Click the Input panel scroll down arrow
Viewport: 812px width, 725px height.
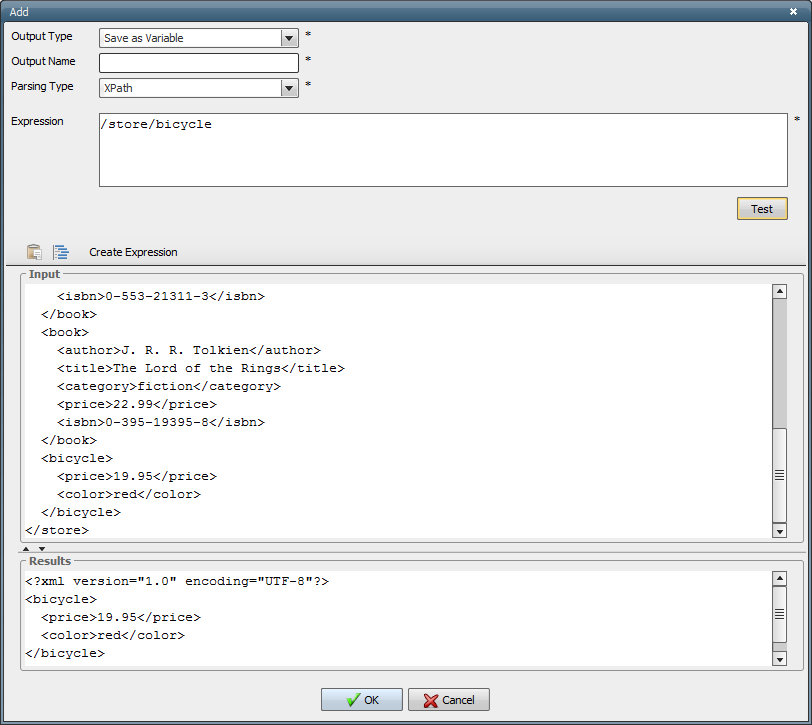(x=779, y=531)
